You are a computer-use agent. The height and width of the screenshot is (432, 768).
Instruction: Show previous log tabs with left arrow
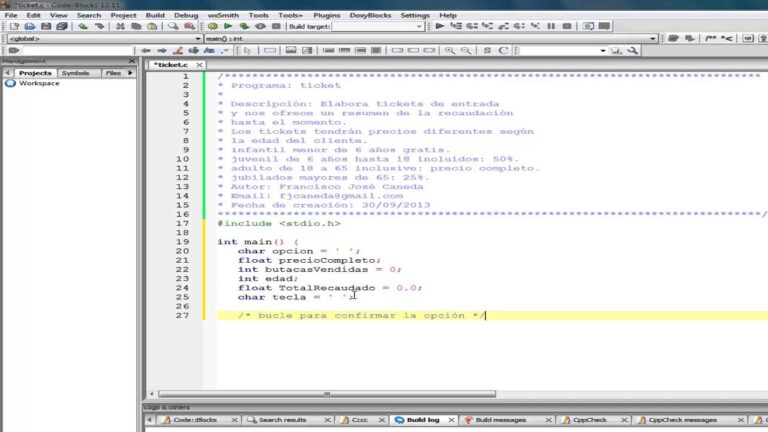(149, 420)
